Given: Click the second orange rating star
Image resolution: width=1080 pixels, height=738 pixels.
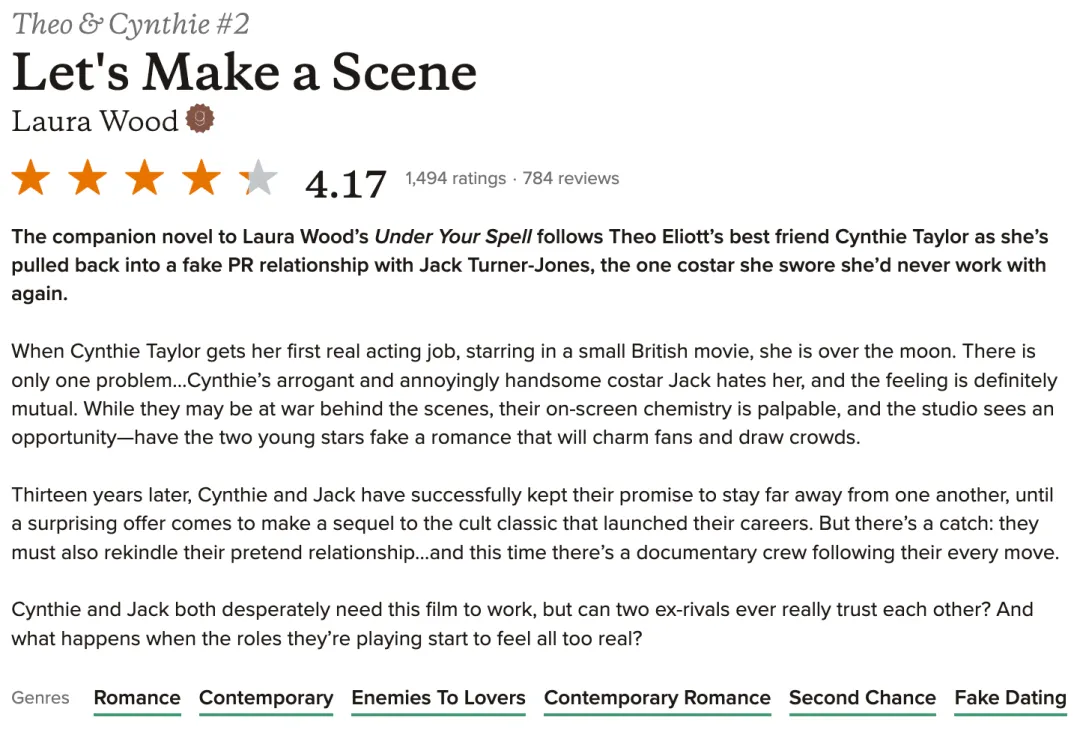Looking at the screenshot, I should click(88, 179).
